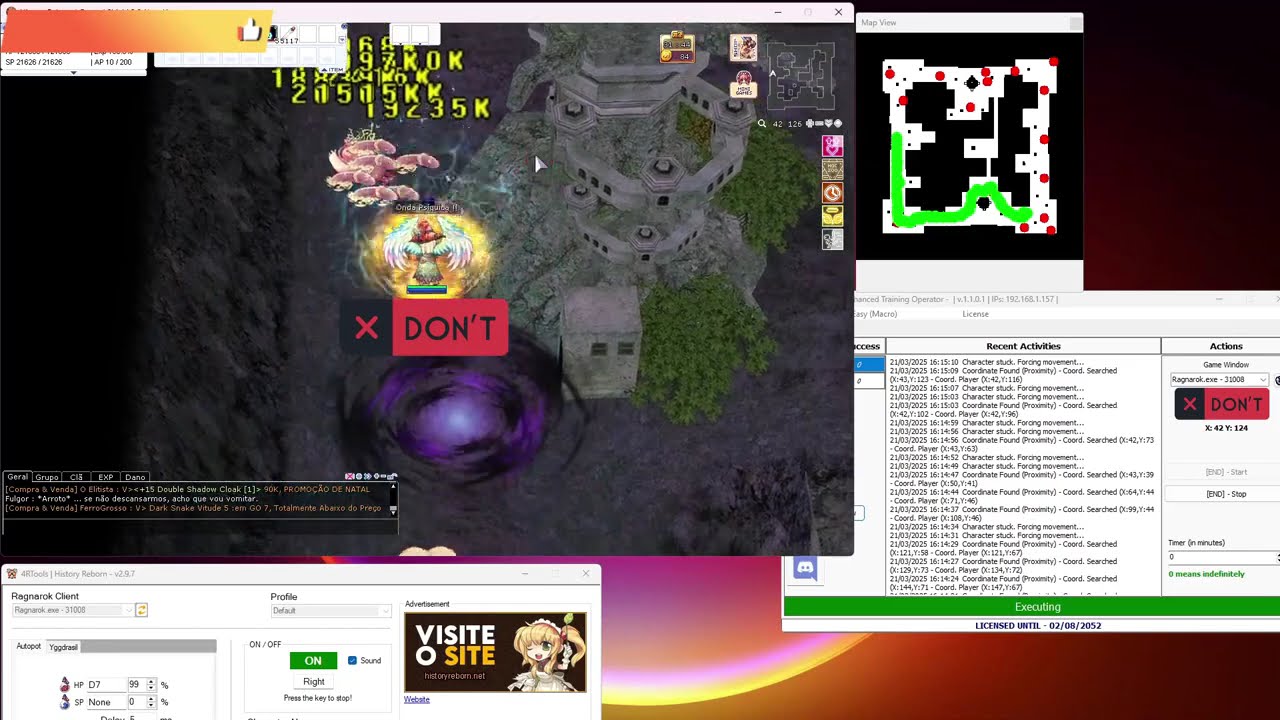Click the 4RTools title bar app icon

coord(12,574)
